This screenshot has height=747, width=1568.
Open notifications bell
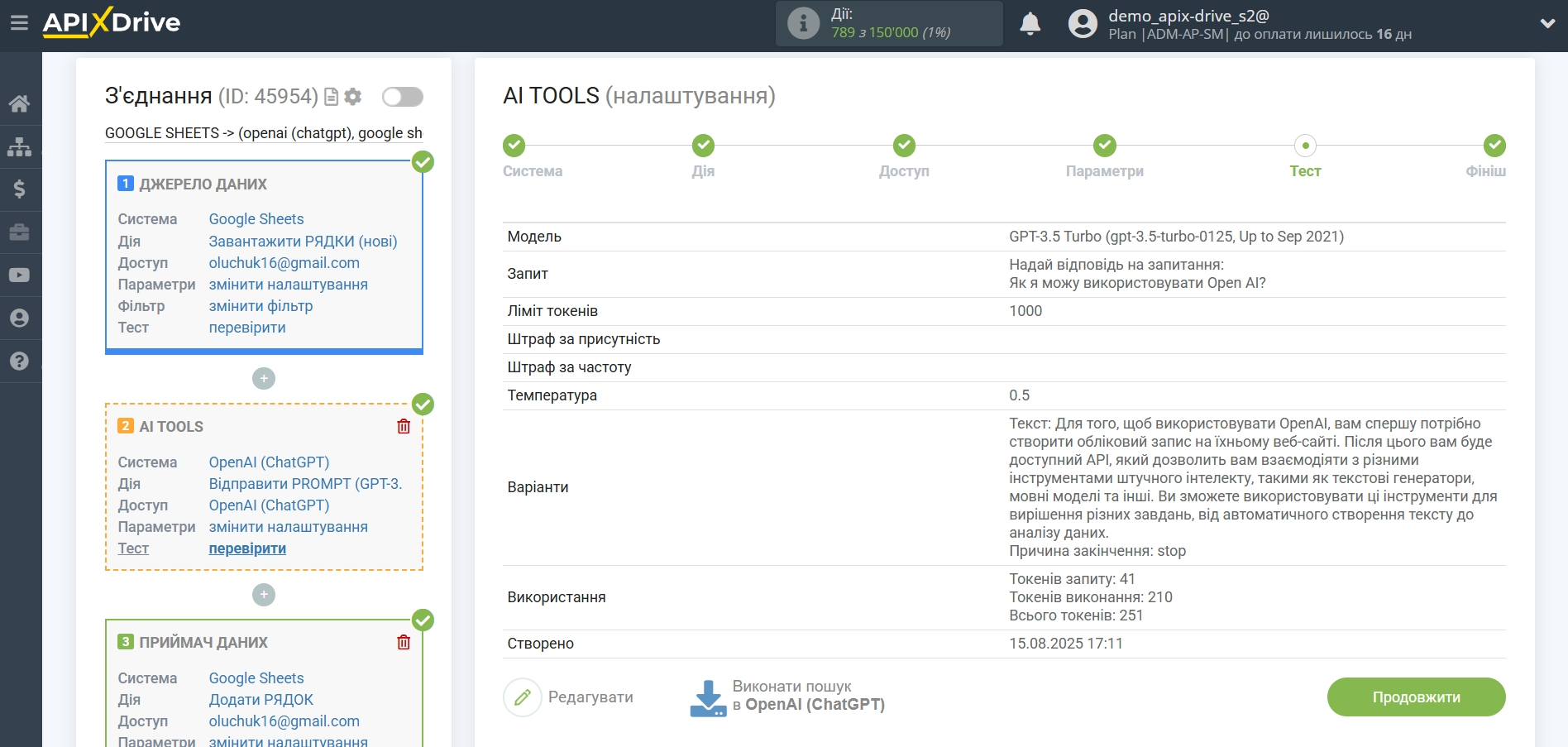tap(1030, 23)
